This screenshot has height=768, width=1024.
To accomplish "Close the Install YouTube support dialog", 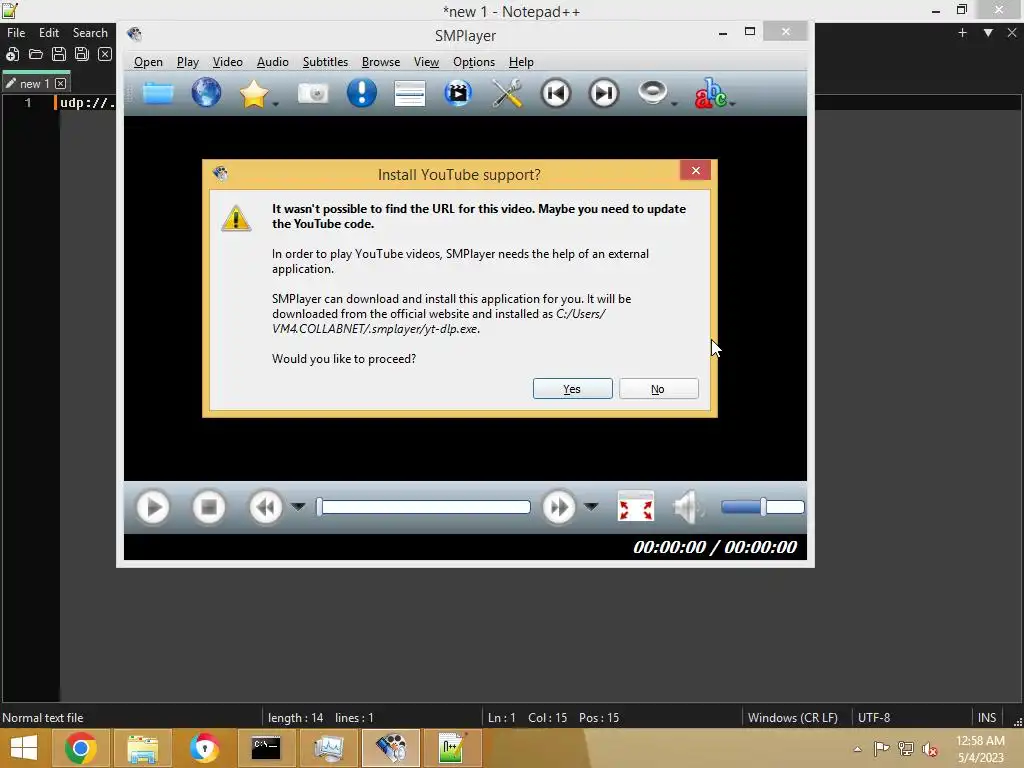I will (x=696, y=170).
